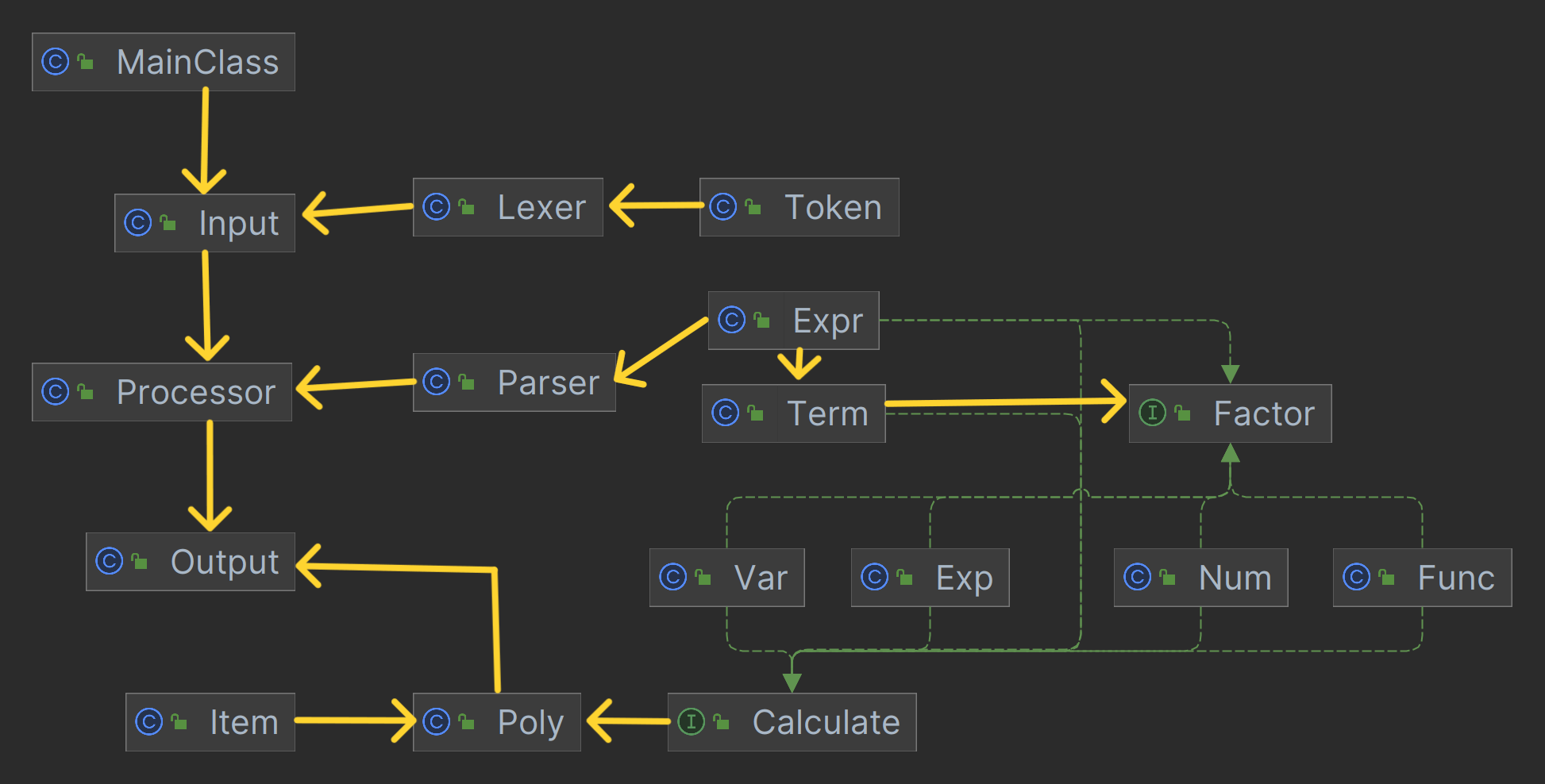Click the green visibility lock icon on Token

tap(753, 207)
